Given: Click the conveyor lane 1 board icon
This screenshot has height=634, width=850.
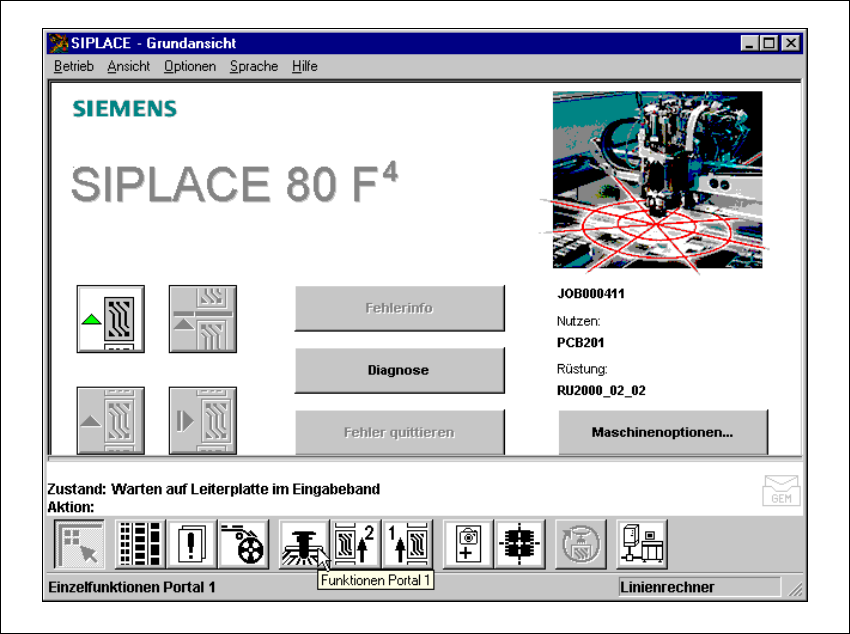Looking at the screenshot, I should 407,544.
